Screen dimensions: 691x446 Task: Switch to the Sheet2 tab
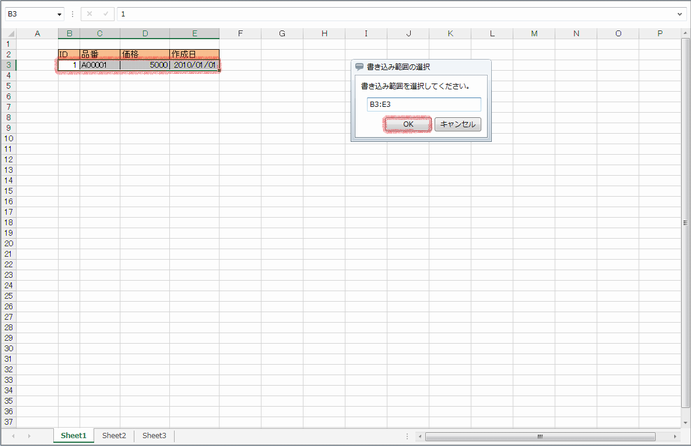point(114,436)
